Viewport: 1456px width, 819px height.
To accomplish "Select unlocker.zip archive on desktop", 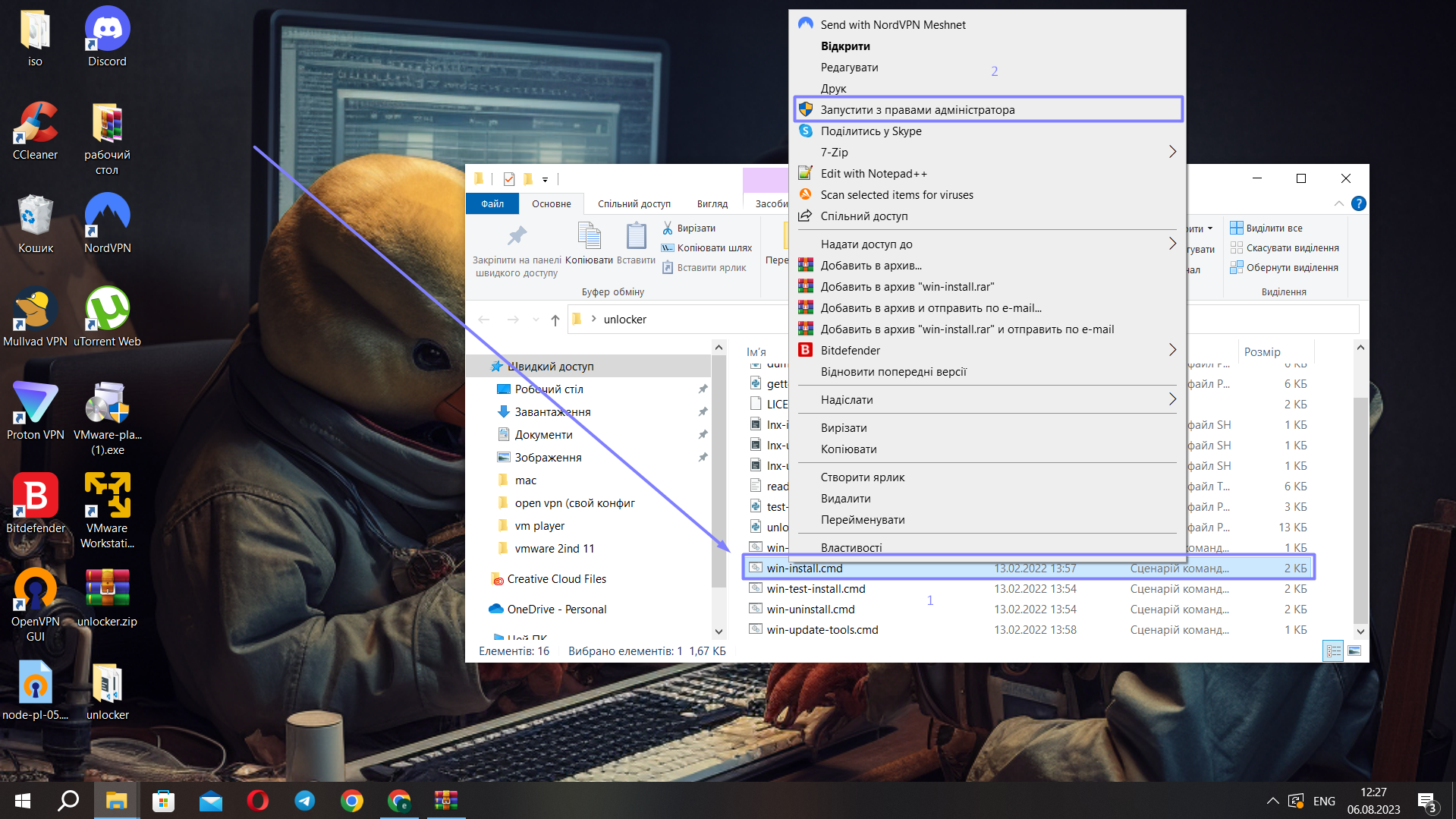I will 107,597.
